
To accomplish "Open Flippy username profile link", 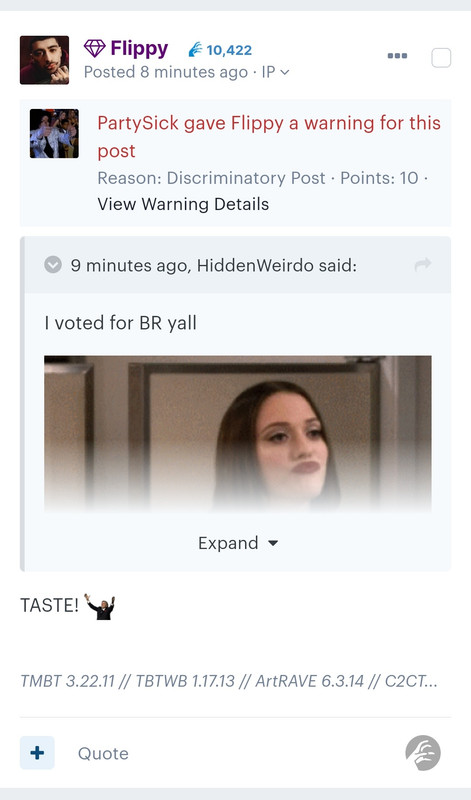I will [139, 48].
